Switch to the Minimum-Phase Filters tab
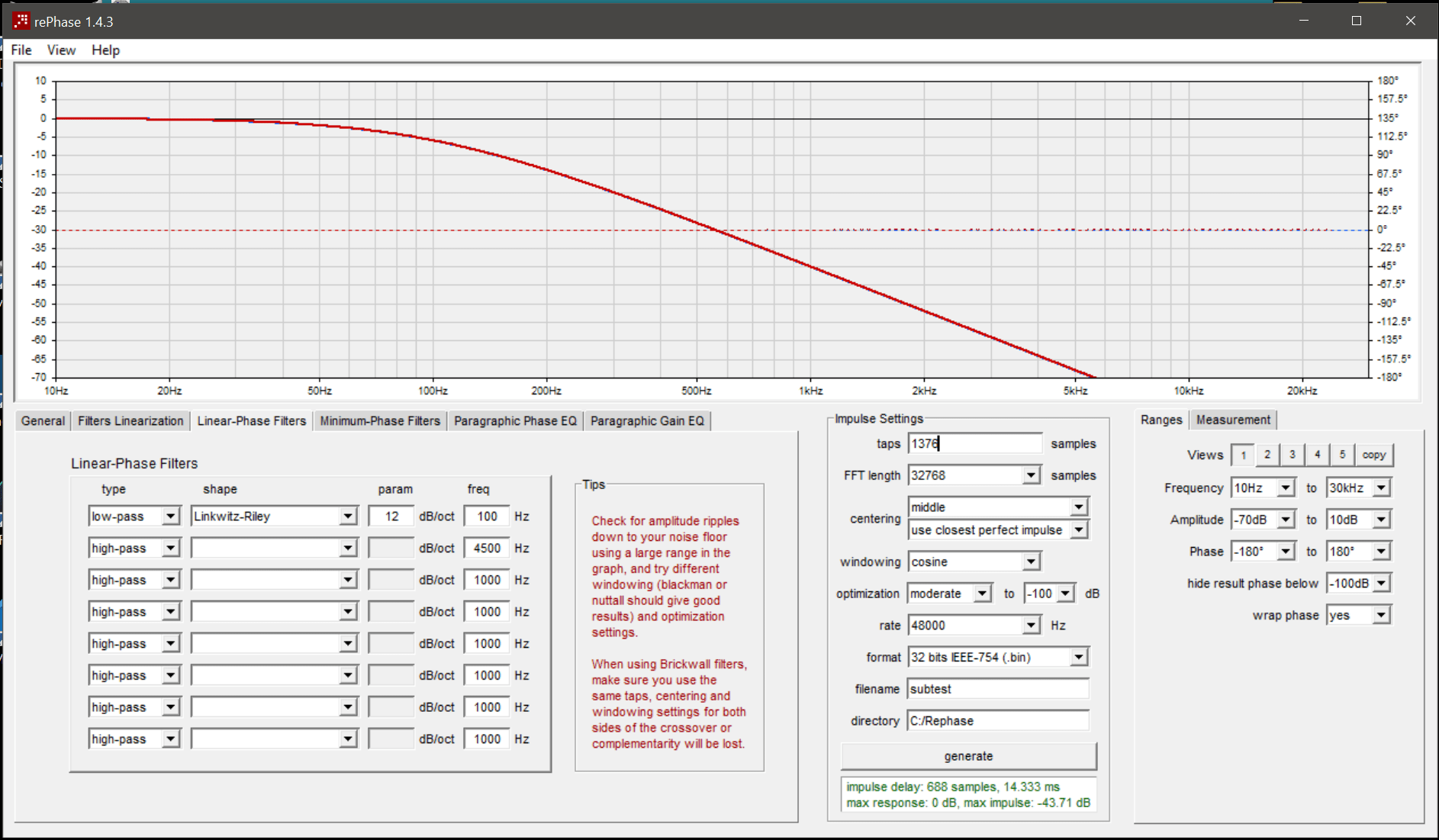The width and height of the screenshot is (1439, 840). pos(380,421)
